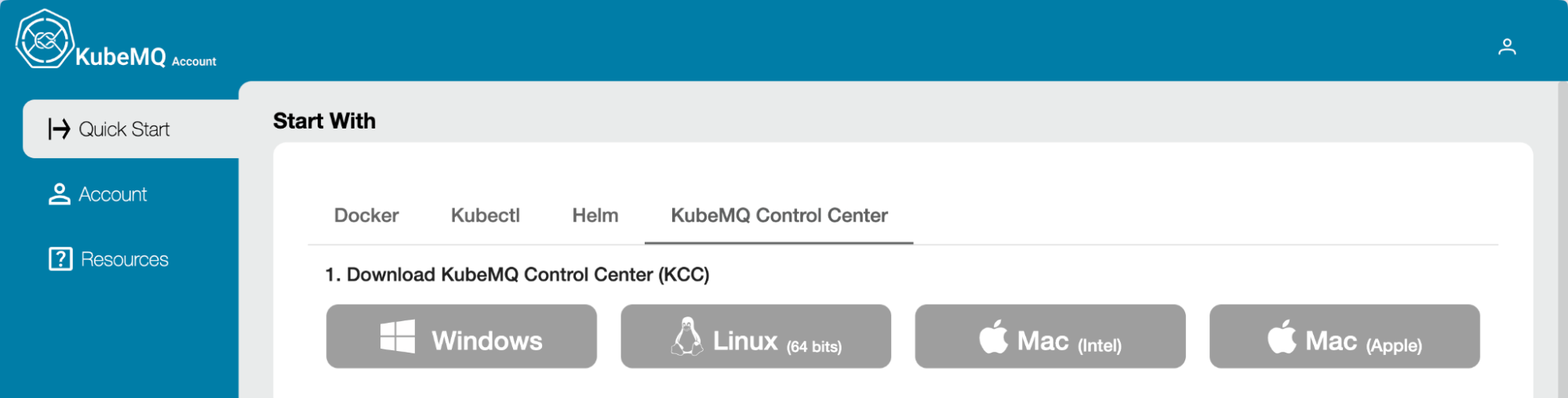This screenshot has width=1568, height=398.
Task: Download KCC for Mac Intel
Action: click(1068, 342)
